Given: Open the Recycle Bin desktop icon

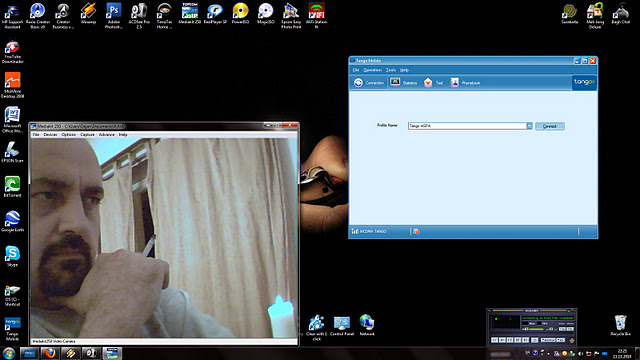Looking at the screenshot, I should [620, 325].
